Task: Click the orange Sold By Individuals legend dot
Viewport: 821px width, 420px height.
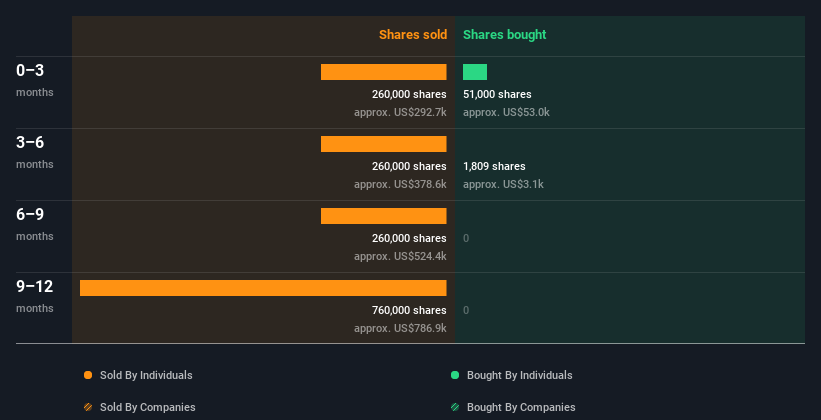Action: click(x=88, y=376)
